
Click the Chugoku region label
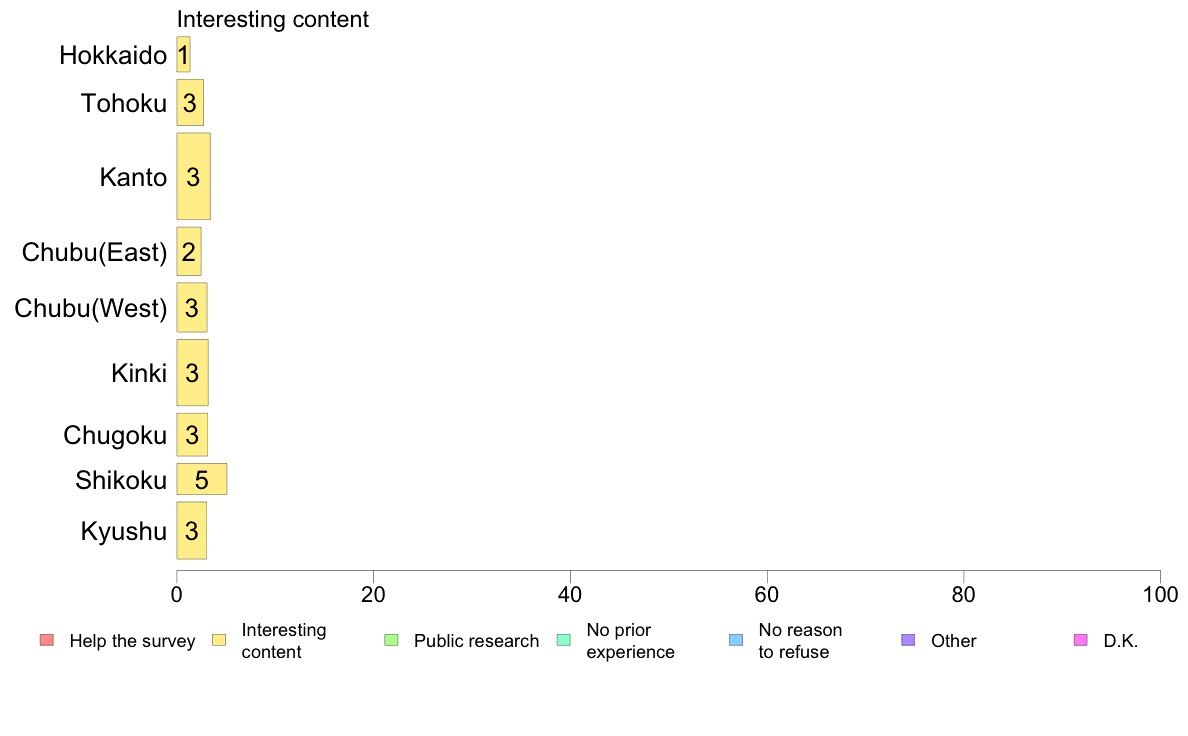pos(115,436)
